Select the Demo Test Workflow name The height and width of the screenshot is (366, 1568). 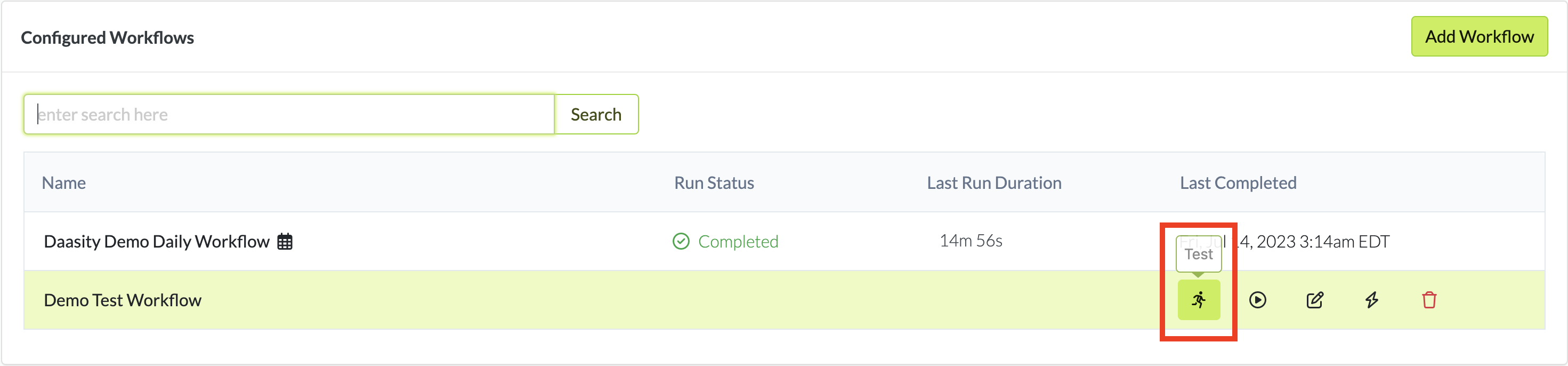tap(123, 300)
